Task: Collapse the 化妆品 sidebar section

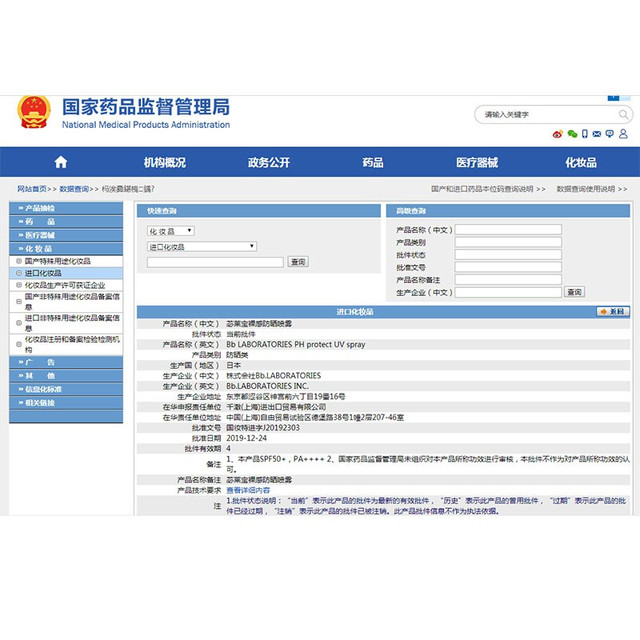Action: coord(66,249)
